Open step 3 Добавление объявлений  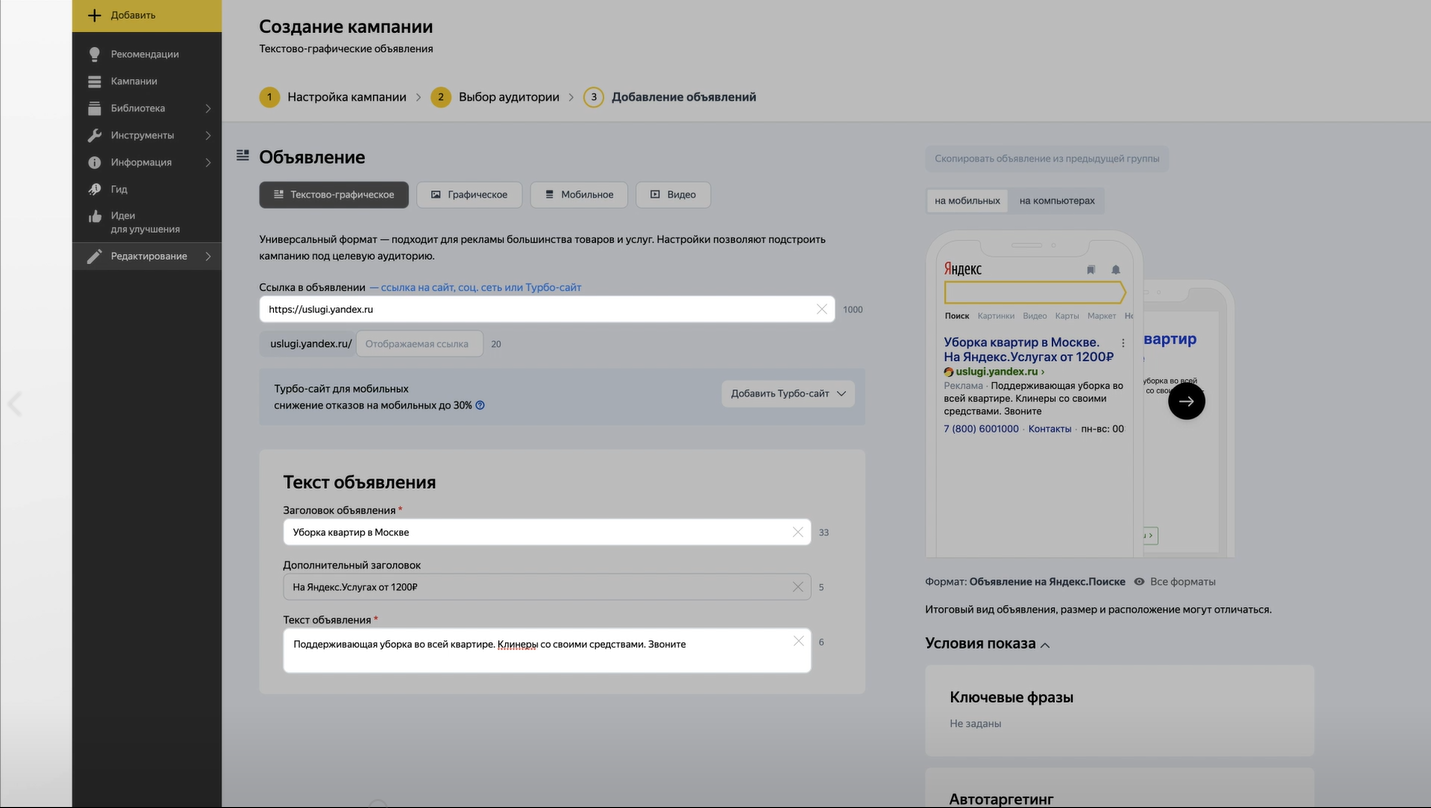click(670, 97)
